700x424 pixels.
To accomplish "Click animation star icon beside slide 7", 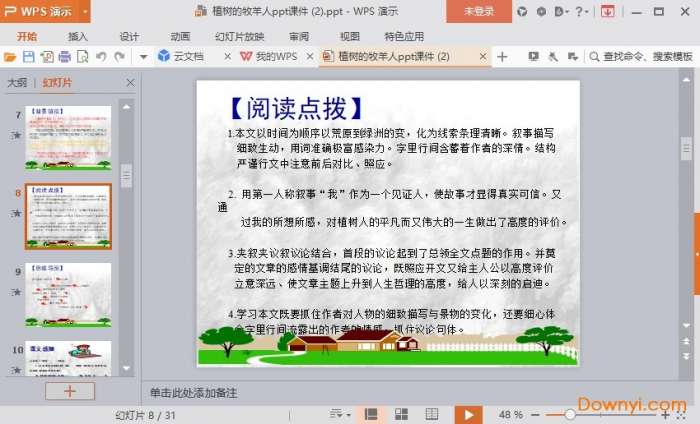I will click(x=17, y=135).
